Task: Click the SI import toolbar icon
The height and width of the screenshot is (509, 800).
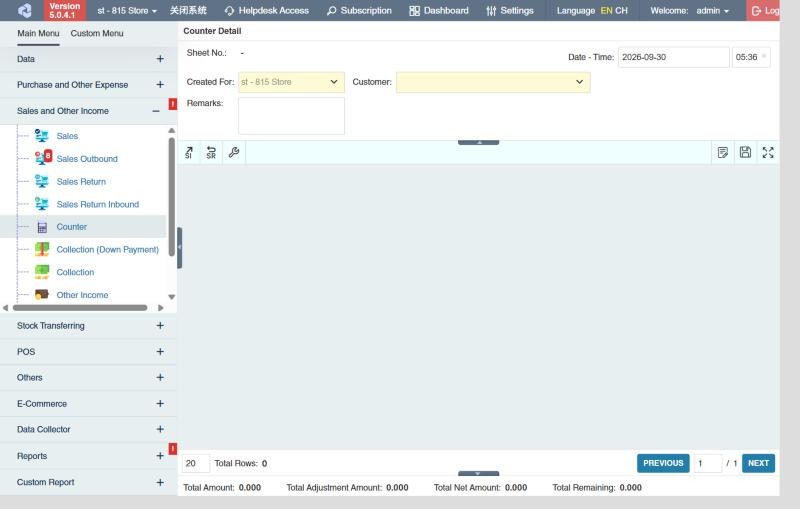Action: pos(189,152)
